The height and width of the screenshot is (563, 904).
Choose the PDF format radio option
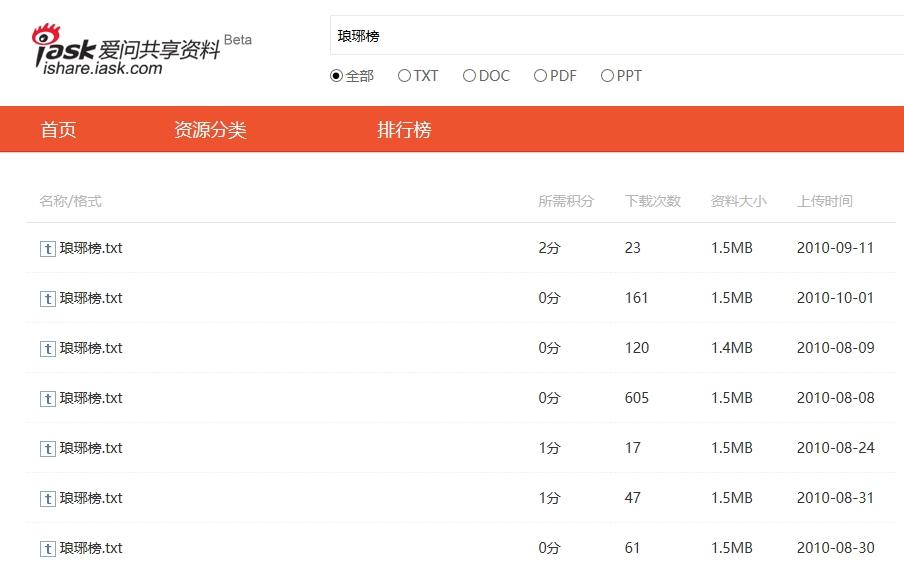(540, 75)
